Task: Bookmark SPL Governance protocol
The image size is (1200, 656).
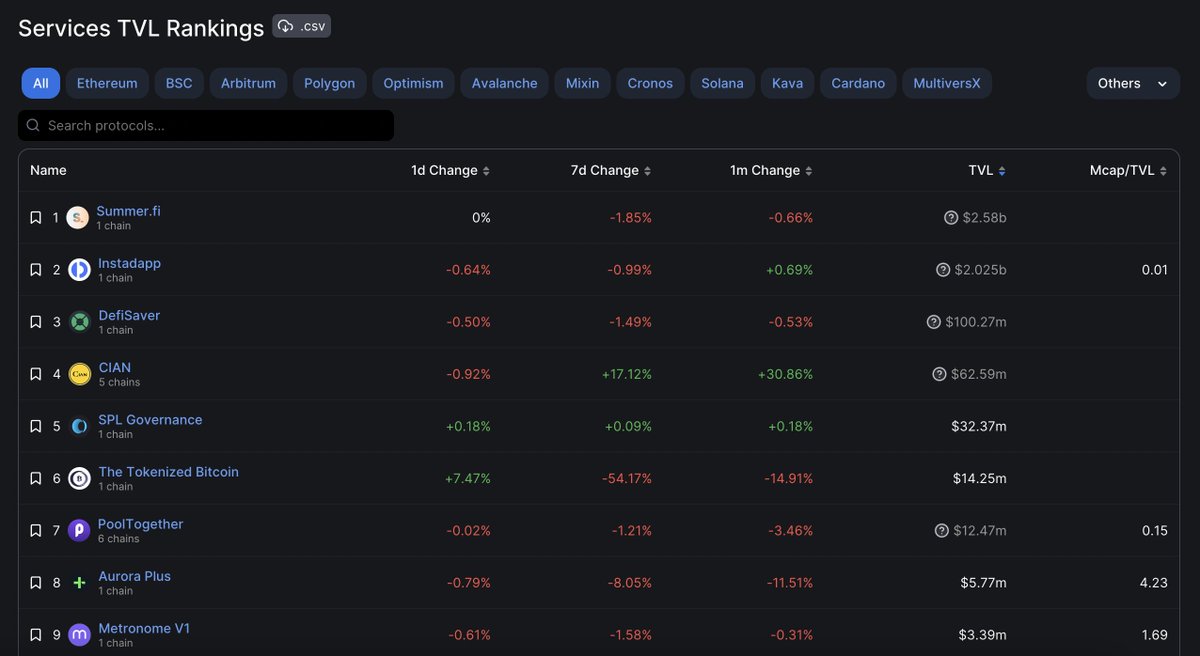Action: click(36, 426)
